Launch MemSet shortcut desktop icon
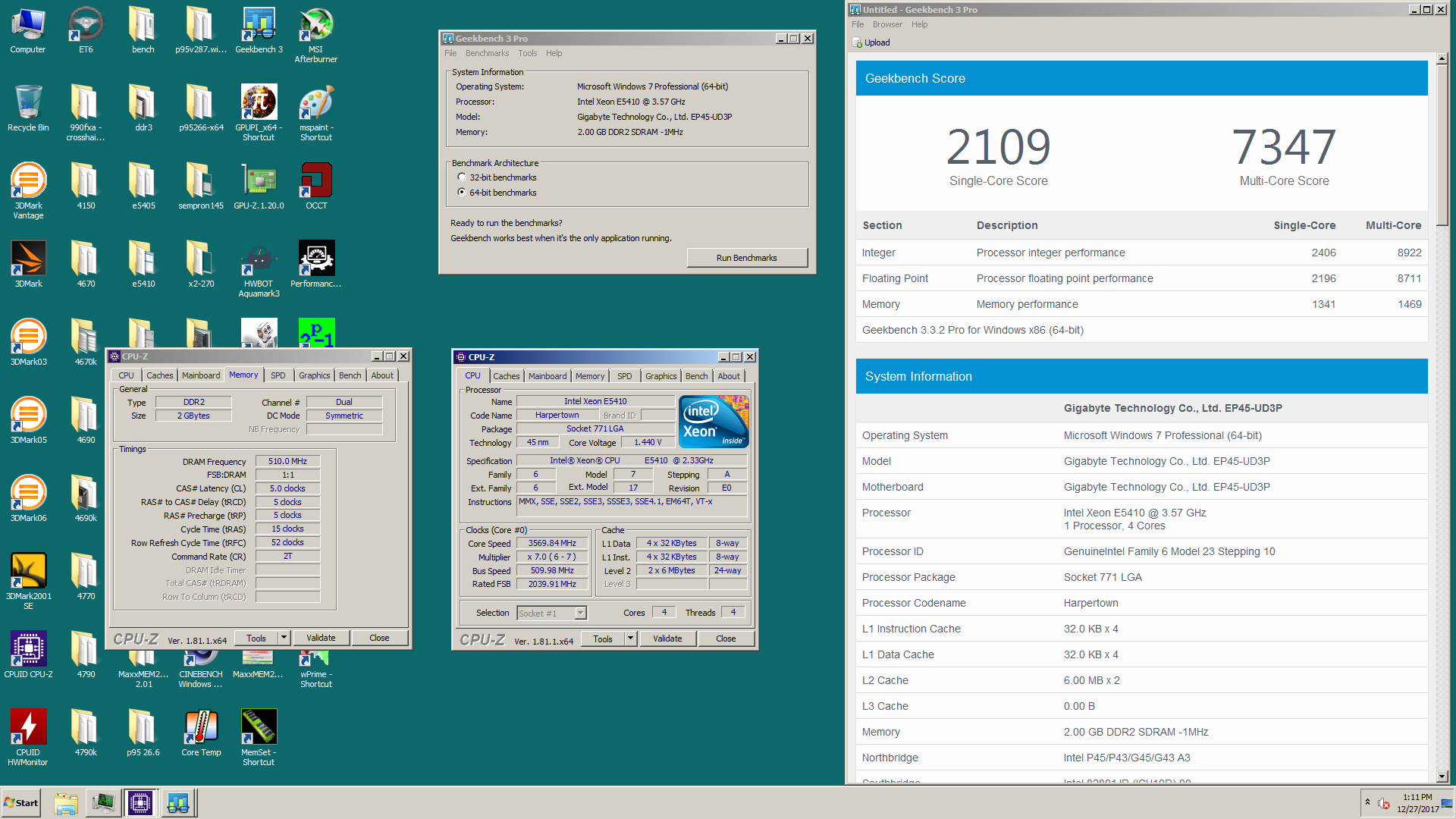 coord(259,738)
